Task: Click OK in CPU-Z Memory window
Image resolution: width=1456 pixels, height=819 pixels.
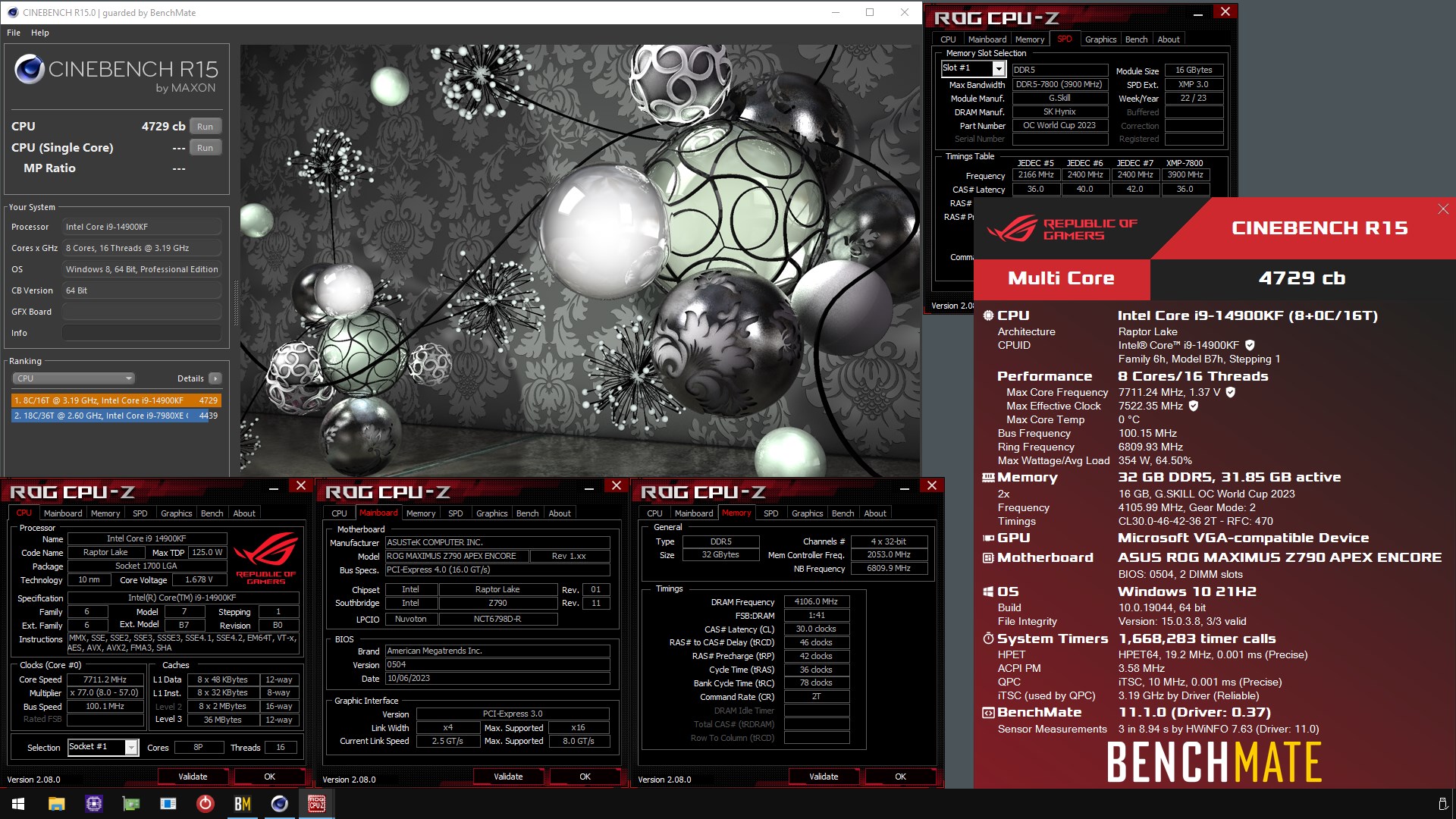Action: (x=900, y=777)
